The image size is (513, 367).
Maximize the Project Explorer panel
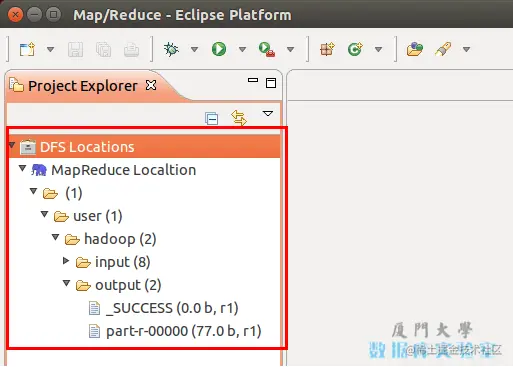pyautogui.click(x=271, y=83)
